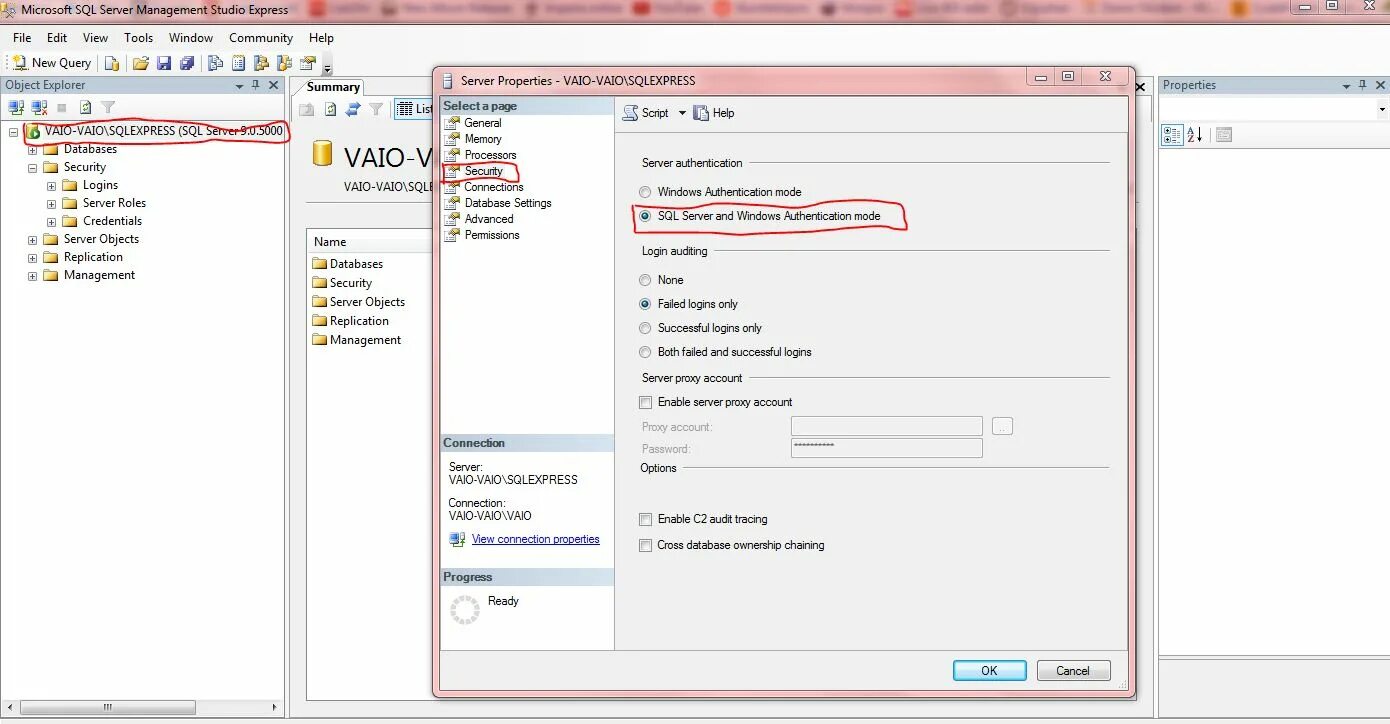
Task: Check Cross database ownership chaining
Action: tap(645, 545)
